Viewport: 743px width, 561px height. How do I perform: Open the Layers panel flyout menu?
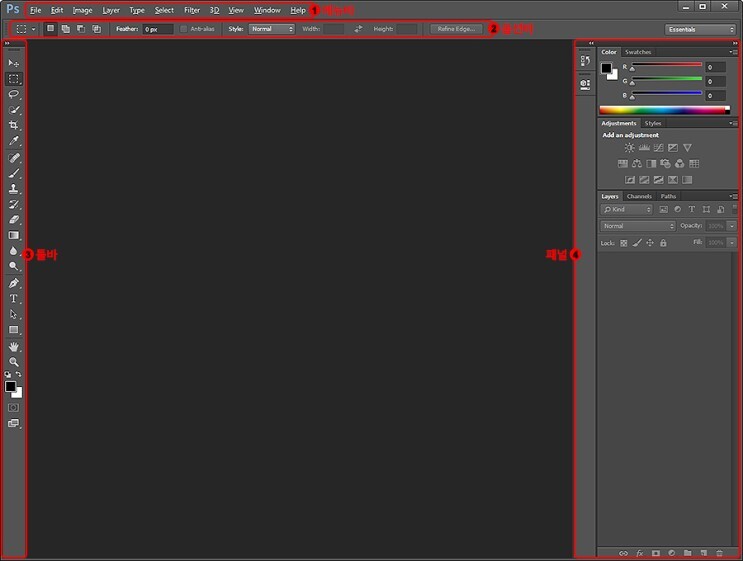(733, 196)
